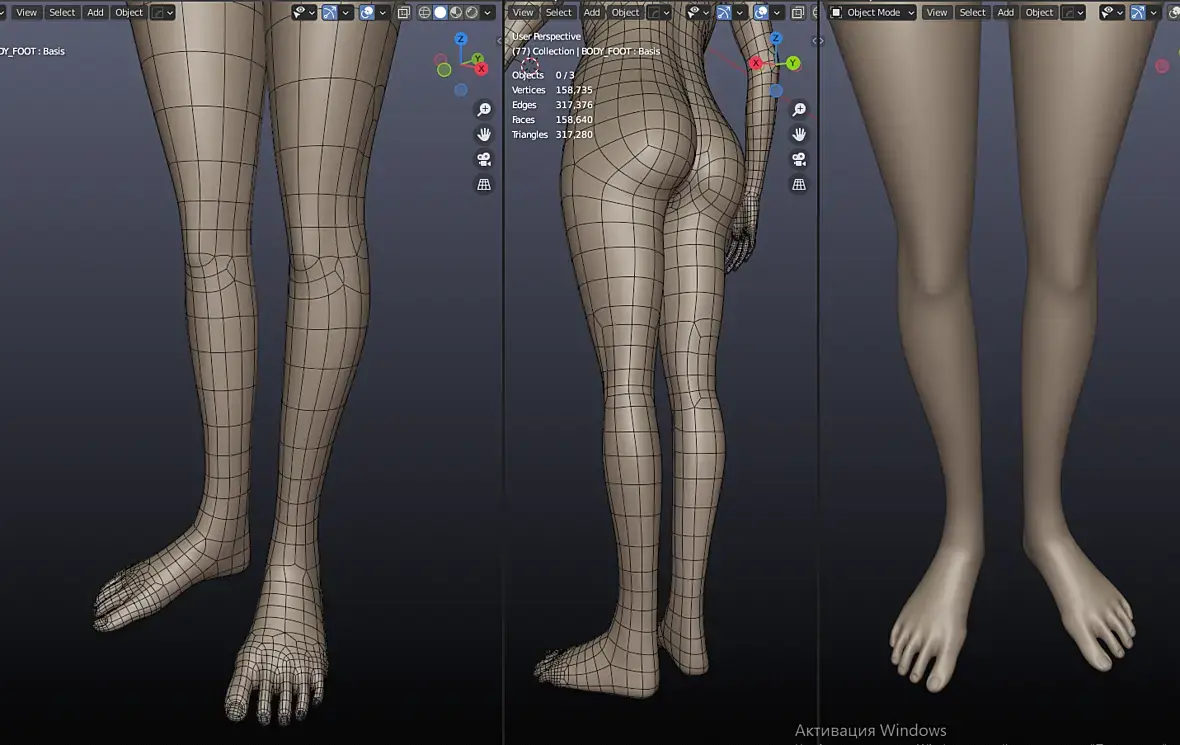
Task: Select material preview shading in left viewport
Action: point(456,12)
